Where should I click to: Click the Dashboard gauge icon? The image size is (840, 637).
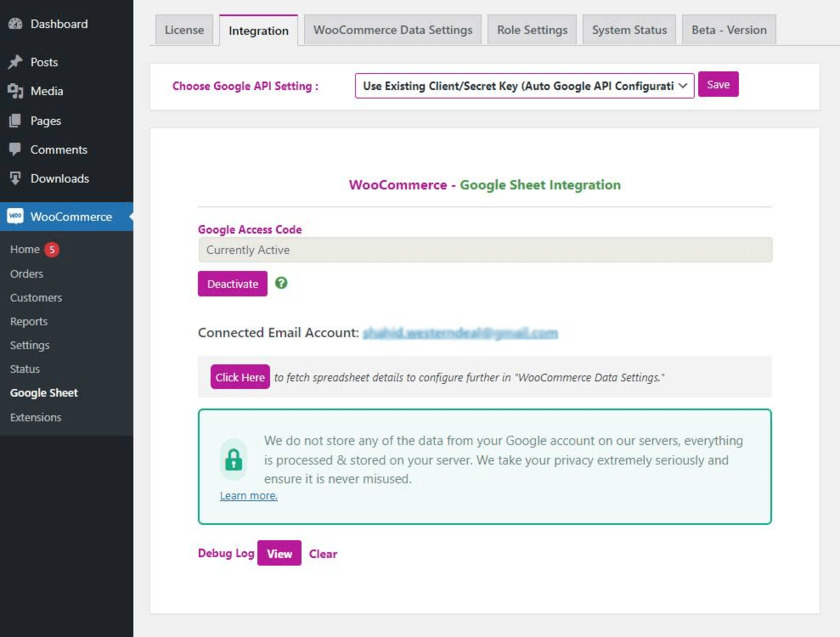[16, 24]
